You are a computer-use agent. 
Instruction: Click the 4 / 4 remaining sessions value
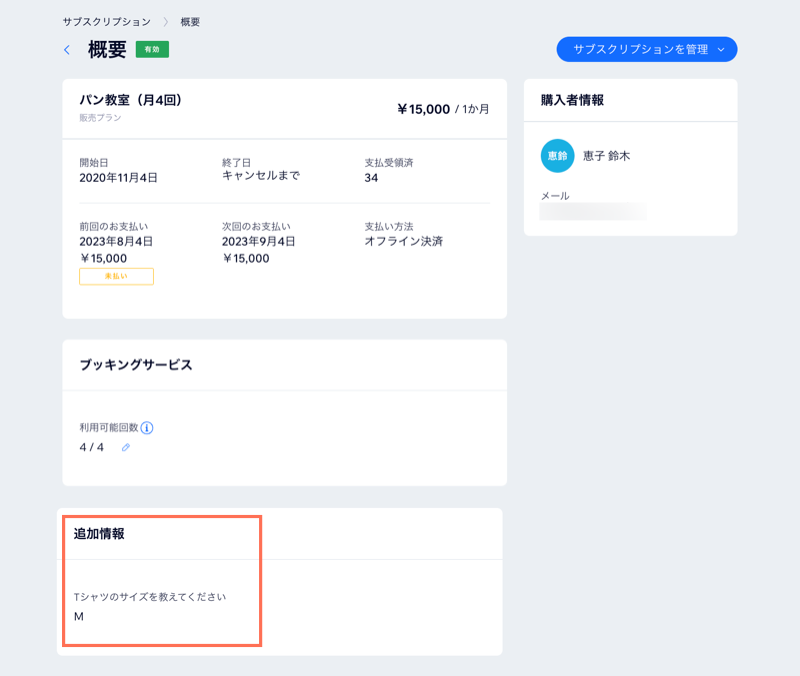click(x=91, y=447)
